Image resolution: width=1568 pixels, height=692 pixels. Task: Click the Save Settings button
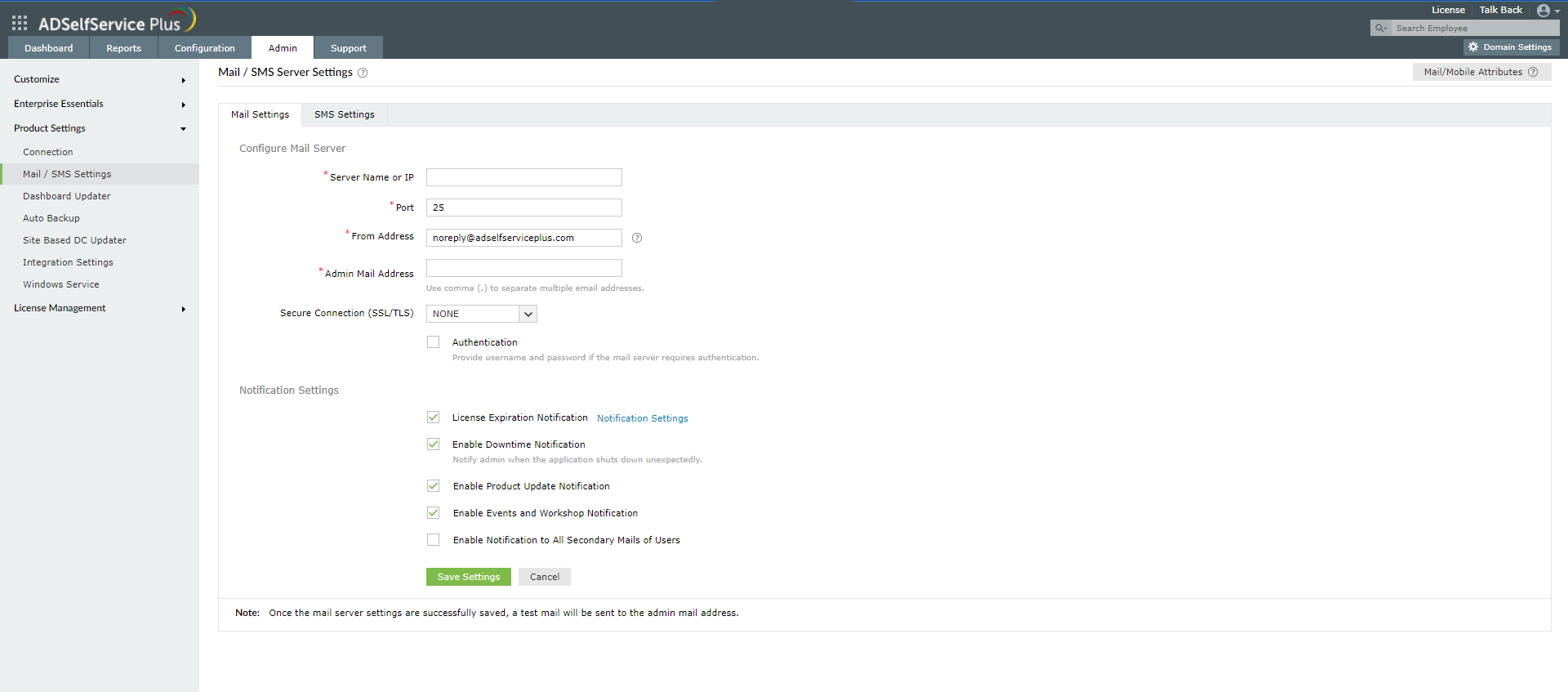pyautogui.click(x=468, y=577)
